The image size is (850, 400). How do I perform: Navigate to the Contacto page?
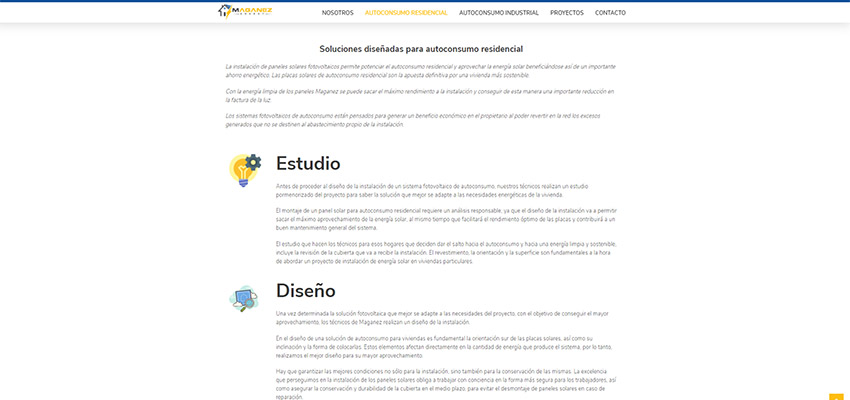(610, 13)
